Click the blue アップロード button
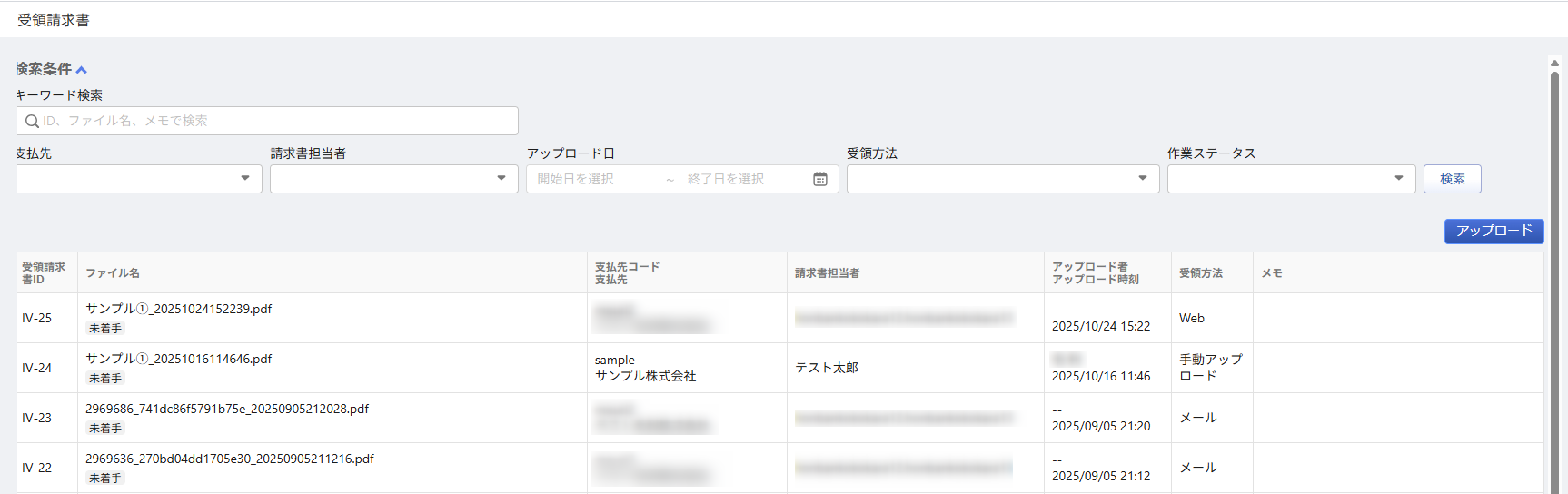This screenshot has width=1568, height=494. pyautogui.click(x=1494, y=231)
